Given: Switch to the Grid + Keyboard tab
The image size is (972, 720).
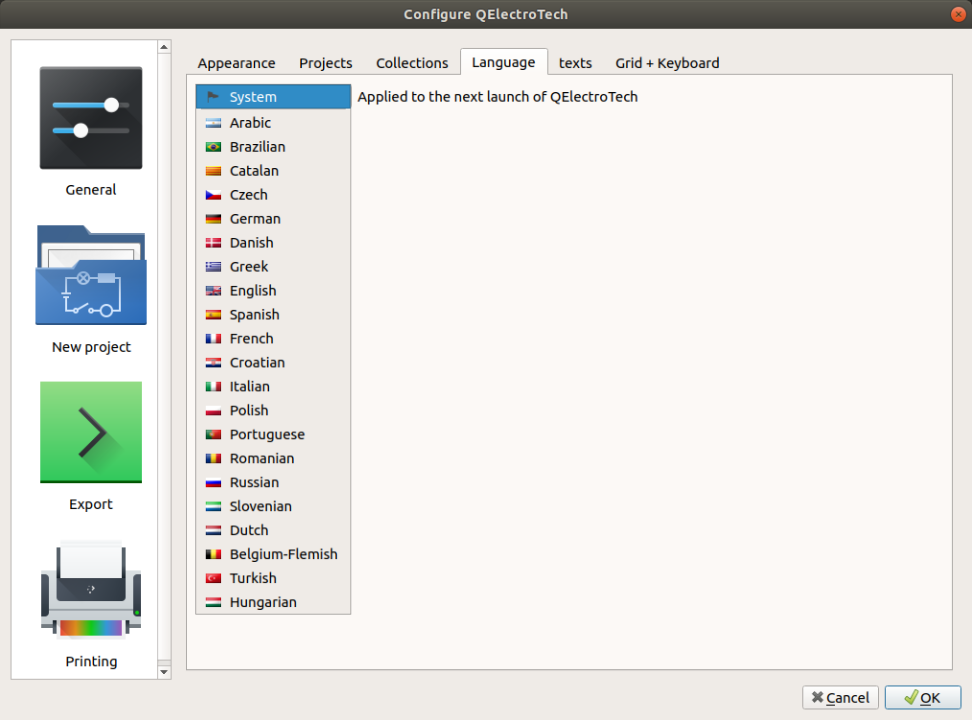Looking at the screenshot, I should (667, 63).
